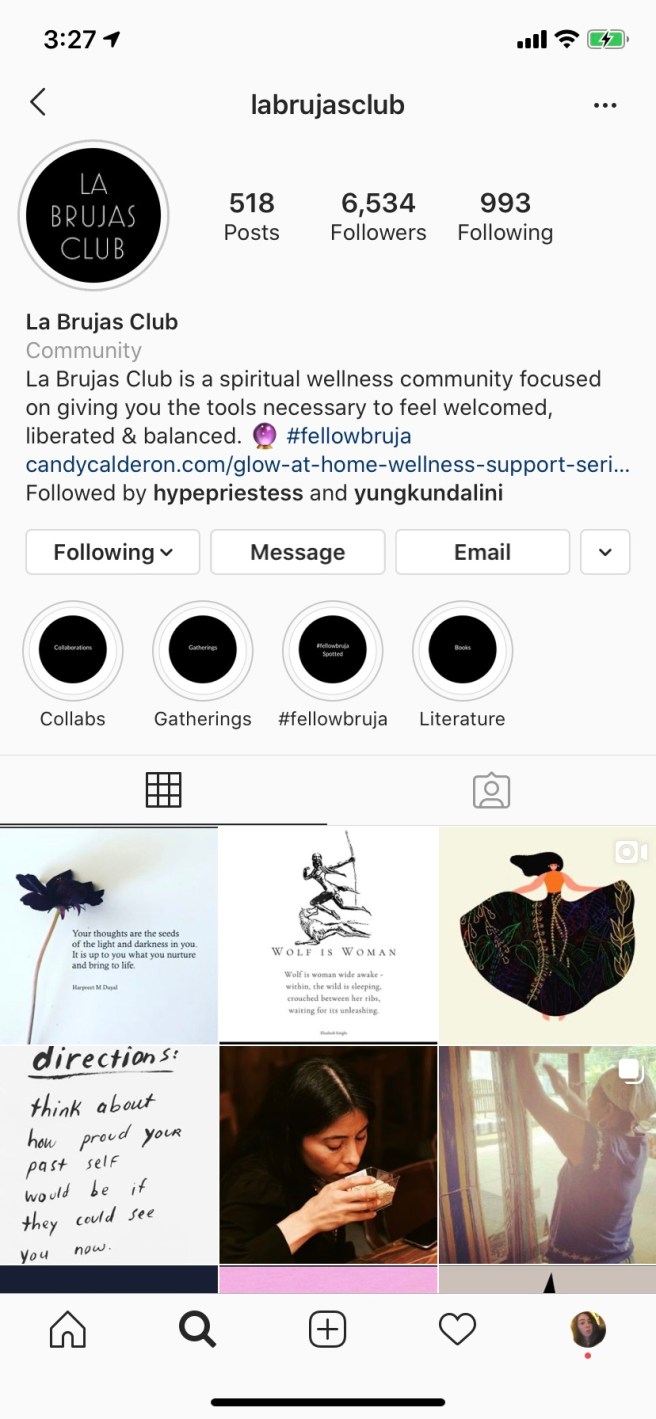Tap the #fellowbruja hashtag in bio
Image resolution: width=656 pixels, height=1419 pixels.
(x=348, y=436)
